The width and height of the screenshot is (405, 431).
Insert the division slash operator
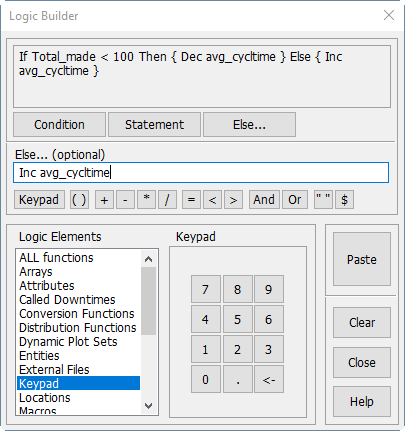(x=167, y=200)
